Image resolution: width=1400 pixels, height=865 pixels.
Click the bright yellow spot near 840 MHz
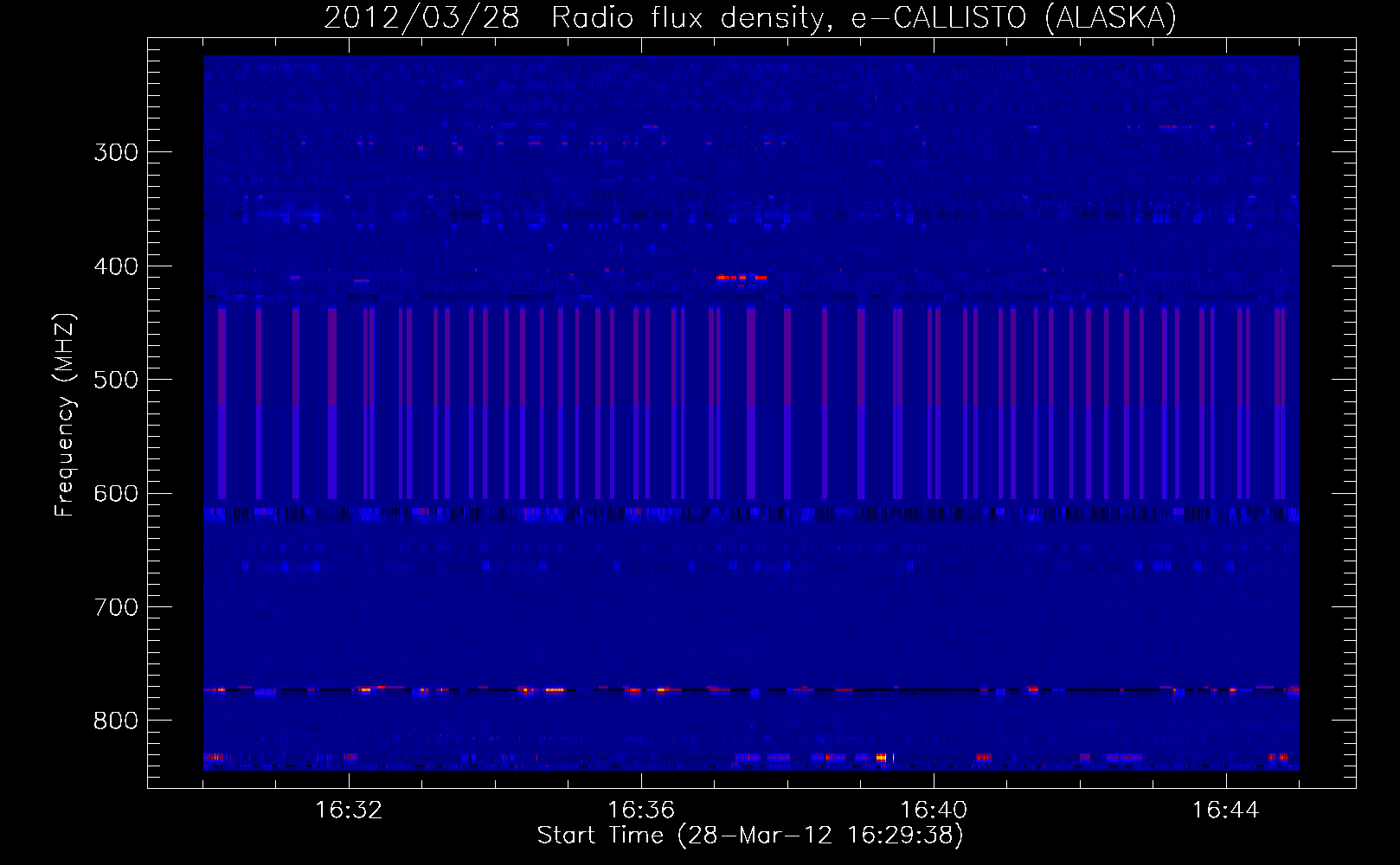pyautogui.click(x=881, y=758)
